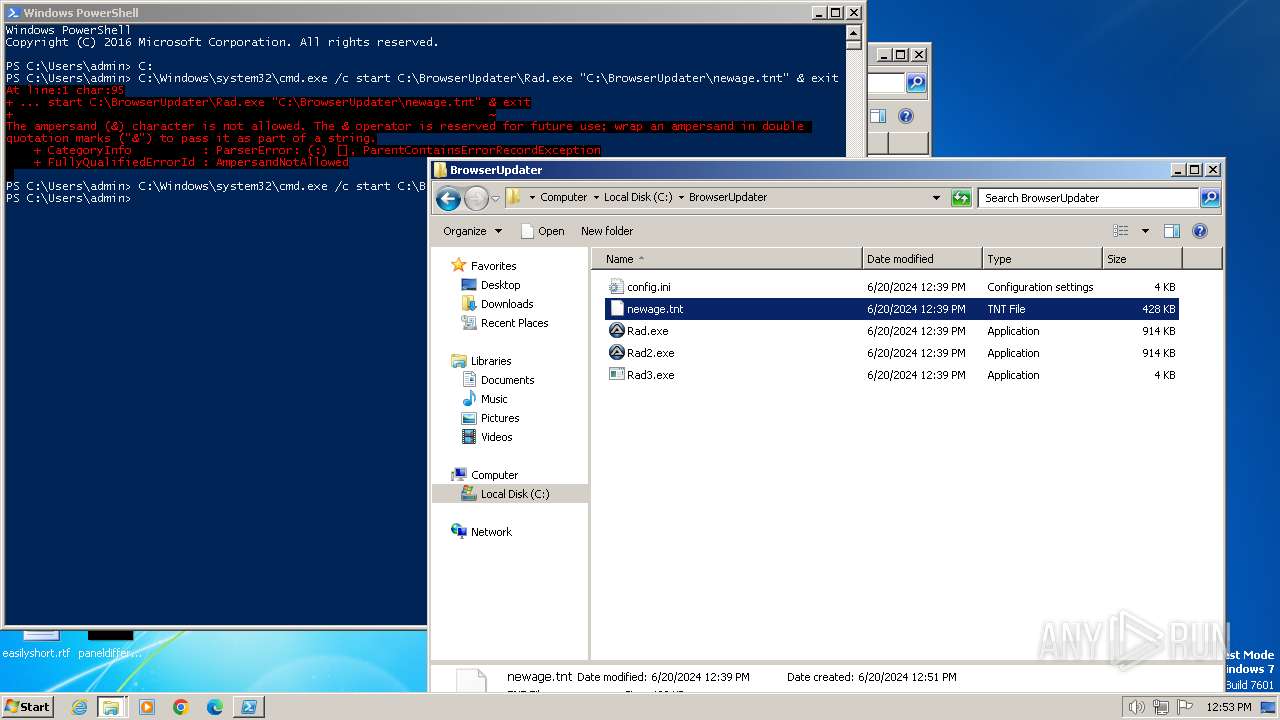Open the Organize dropdown menu
The image size is (1280, 720).
[x=473, y=231]
